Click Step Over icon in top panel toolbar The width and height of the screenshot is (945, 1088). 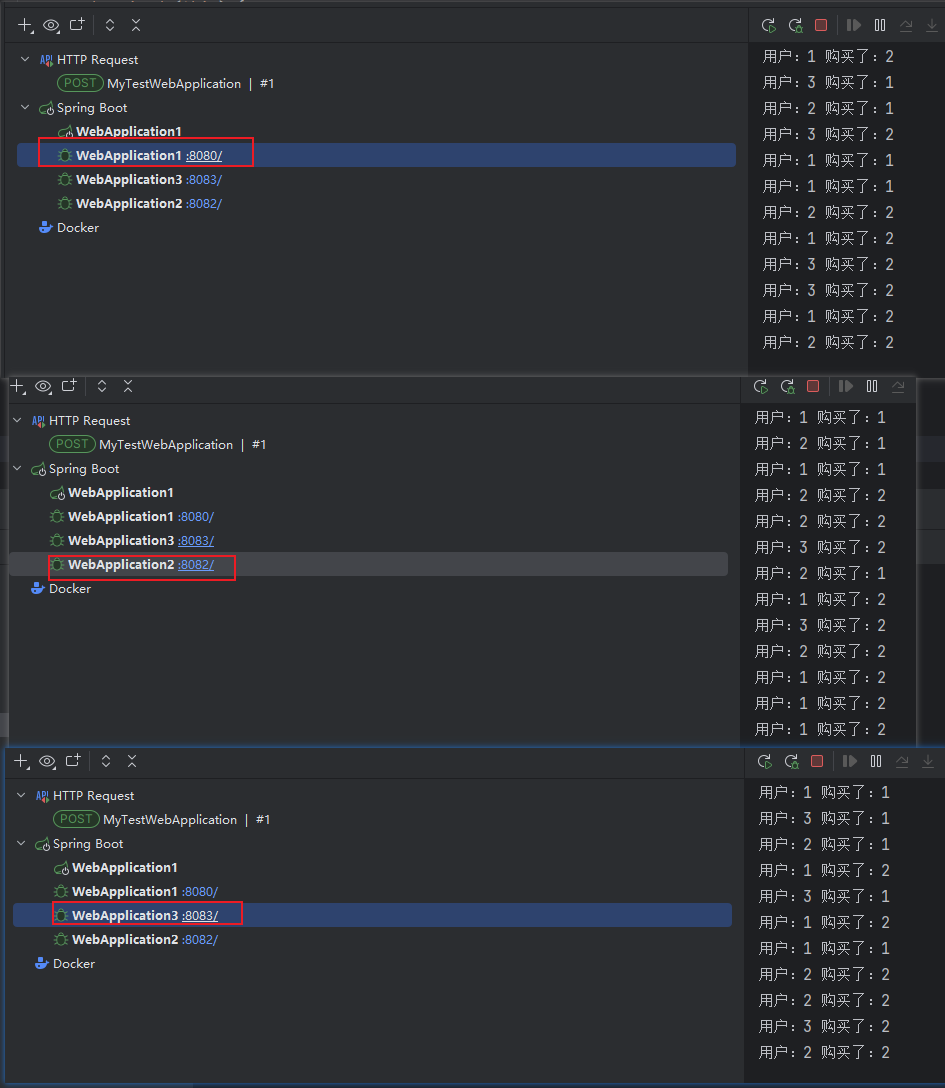[x=906, y=26]
